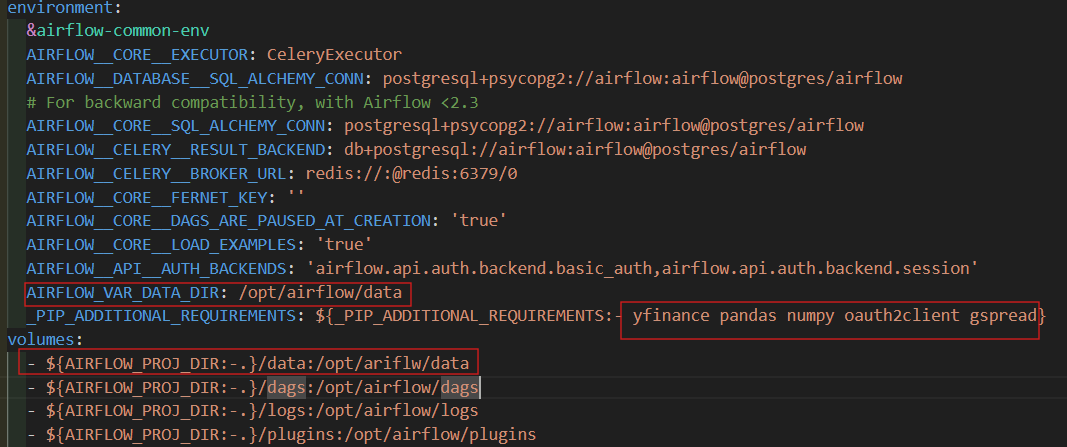
Task: Click the '&airflow-common-env' anchor line
Action: [x=118, y=31]
